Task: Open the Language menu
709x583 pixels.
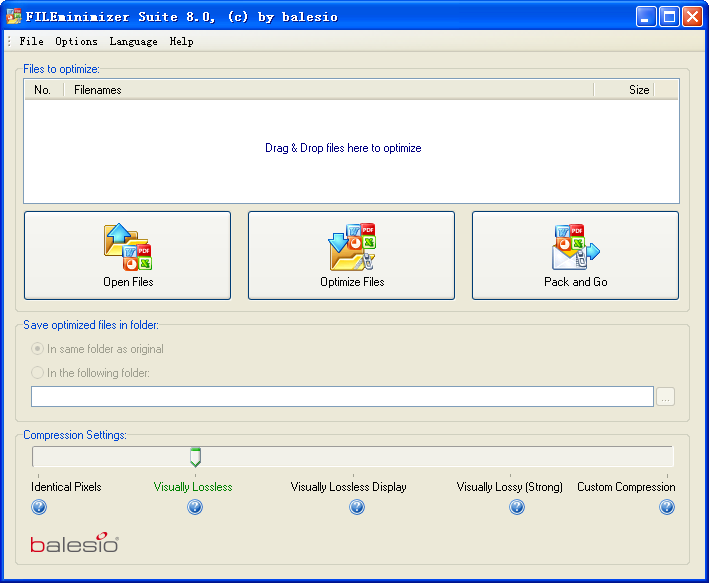Action: [133, 42]
